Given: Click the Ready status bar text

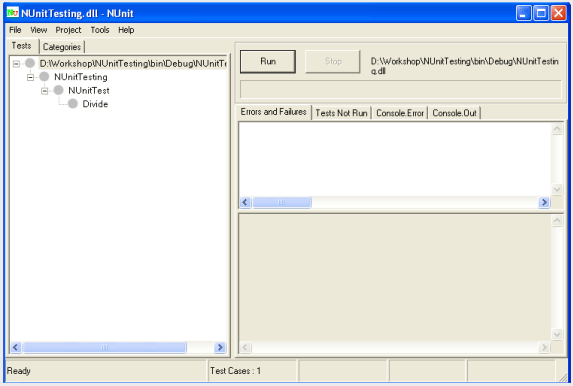Looking at the screenshot, I should [19, 371].
